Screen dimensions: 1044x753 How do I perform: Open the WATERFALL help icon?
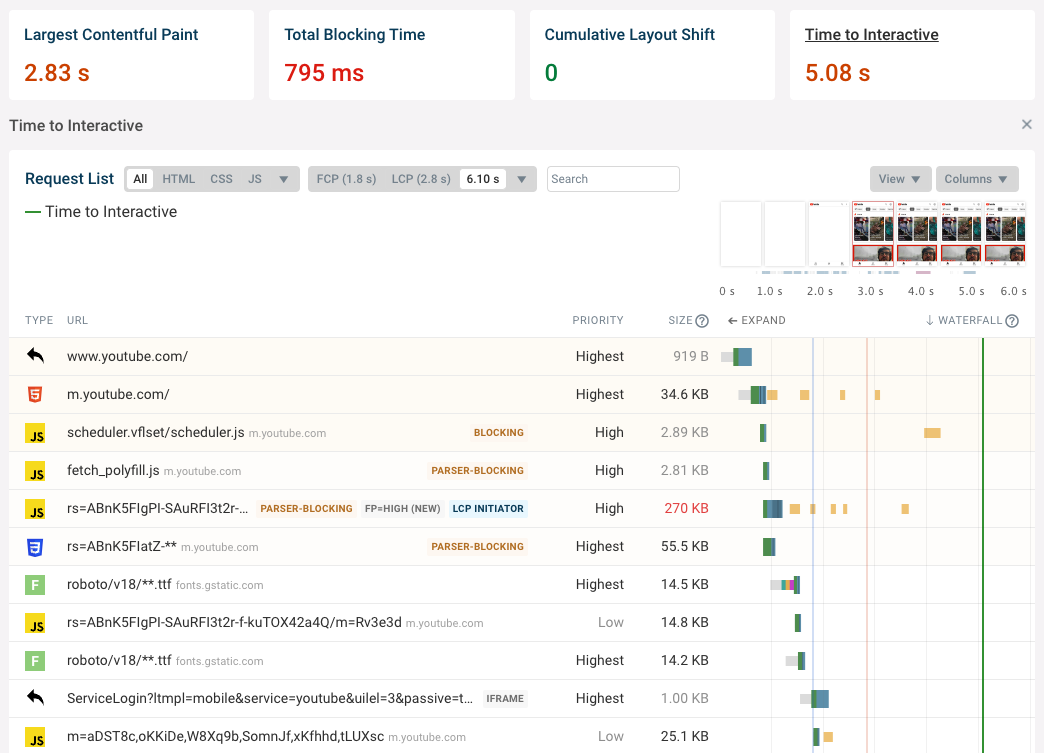pos(1012,321)
